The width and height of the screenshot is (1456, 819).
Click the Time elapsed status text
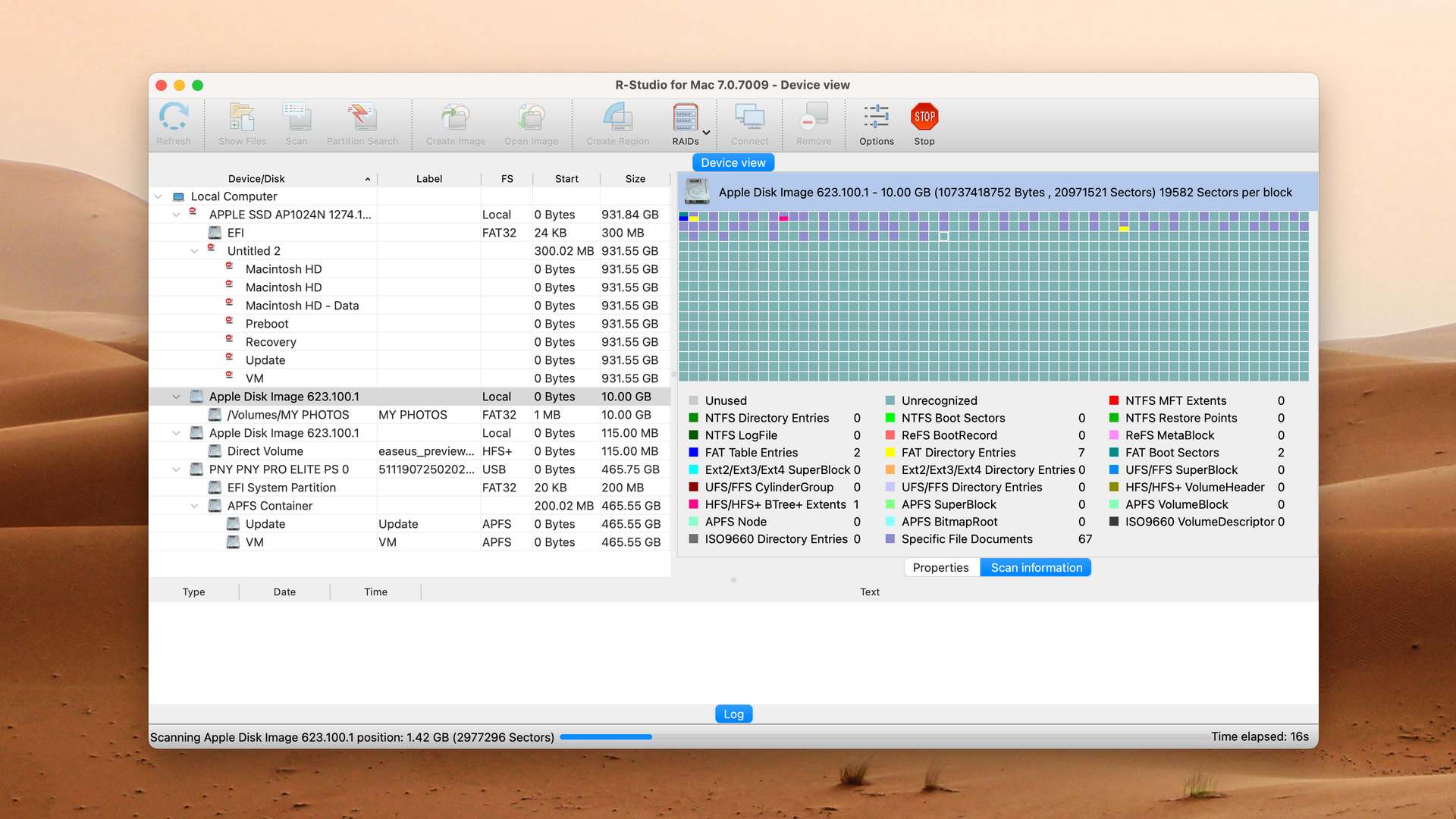pos(1260,736)
